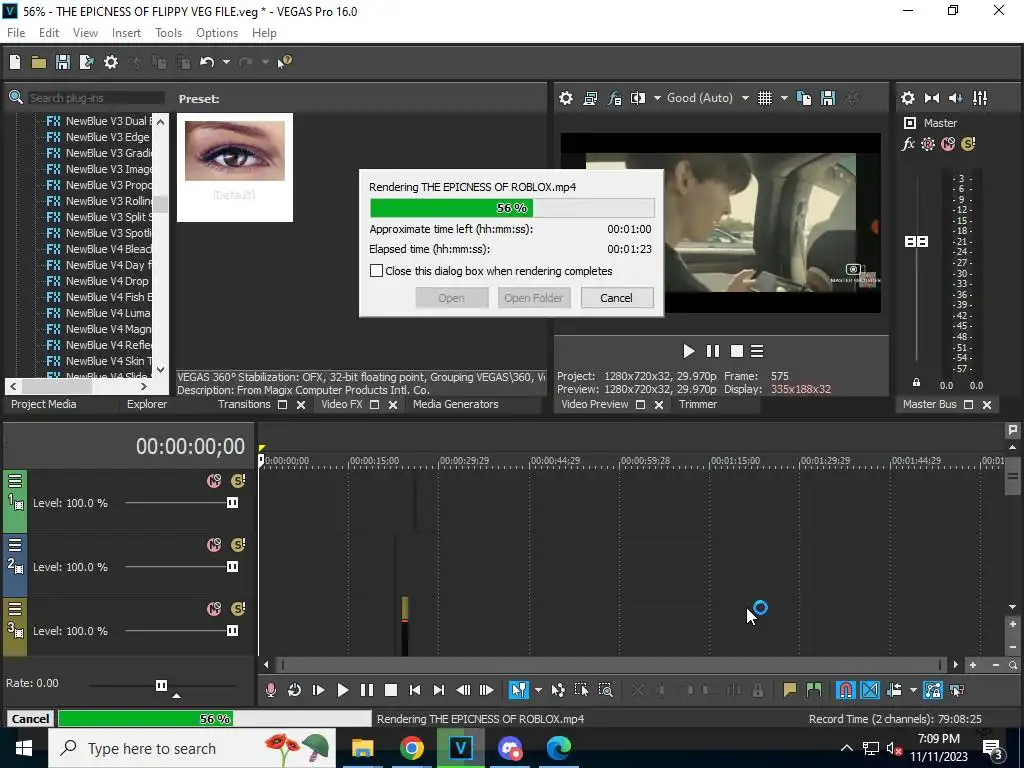The image size is (1024, 768).
Task: Save preview snapshot to file icon
Action: click(x=828, y=98)
